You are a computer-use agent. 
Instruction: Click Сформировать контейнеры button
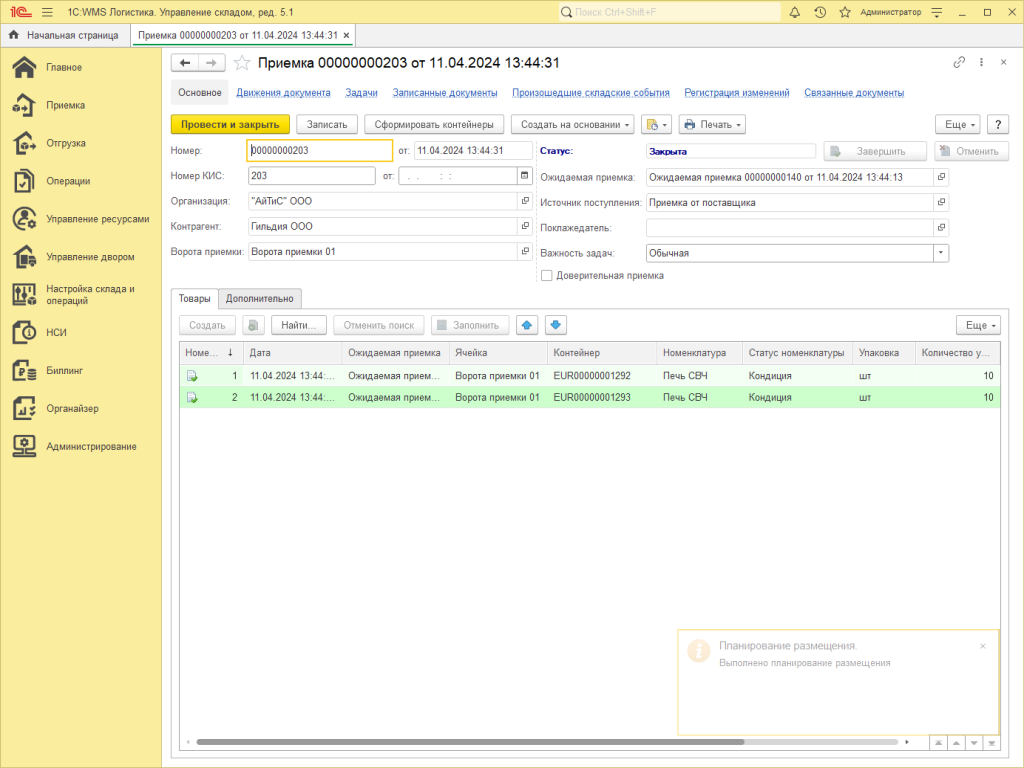pos(433,125)
